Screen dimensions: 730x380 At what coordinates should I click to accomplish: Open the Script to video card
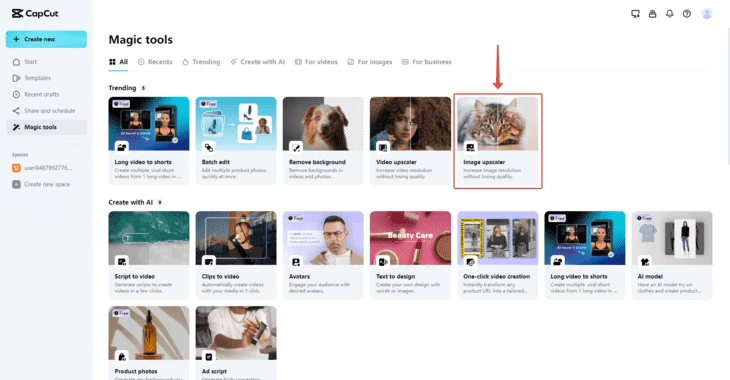[x=149, y=255]
